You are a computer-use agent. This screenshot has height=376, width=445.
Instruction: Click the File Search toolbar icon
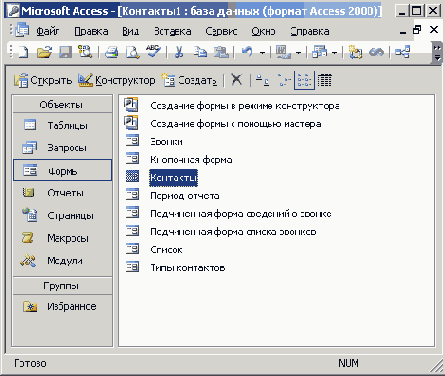pos(85,52)
